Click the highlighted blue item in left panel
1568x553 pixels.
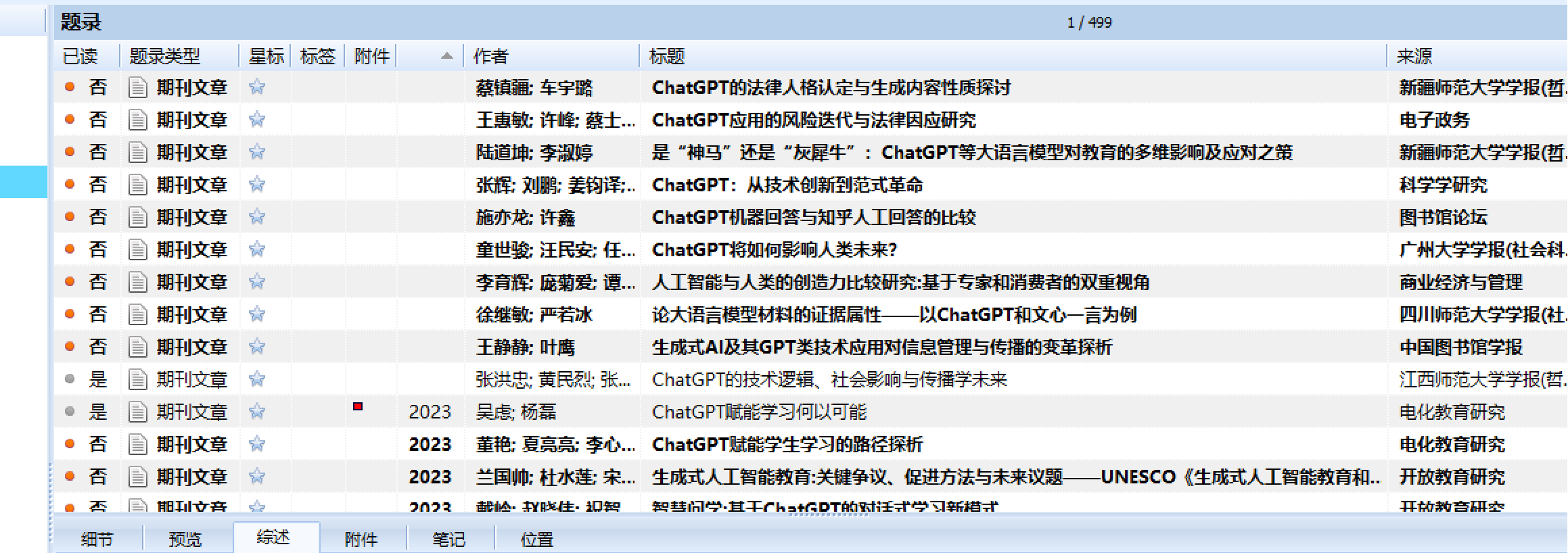click(x=24, y=182)
